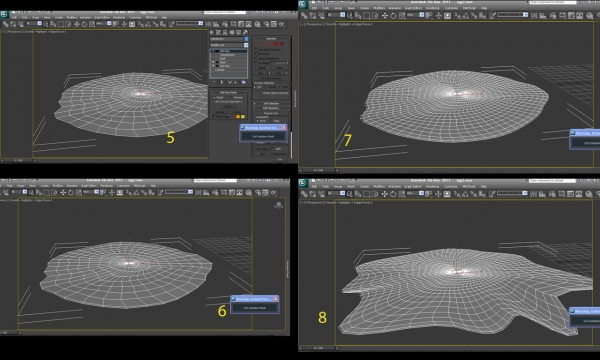Open Modifiers menu in step 5 window

[x=72, y=18]
